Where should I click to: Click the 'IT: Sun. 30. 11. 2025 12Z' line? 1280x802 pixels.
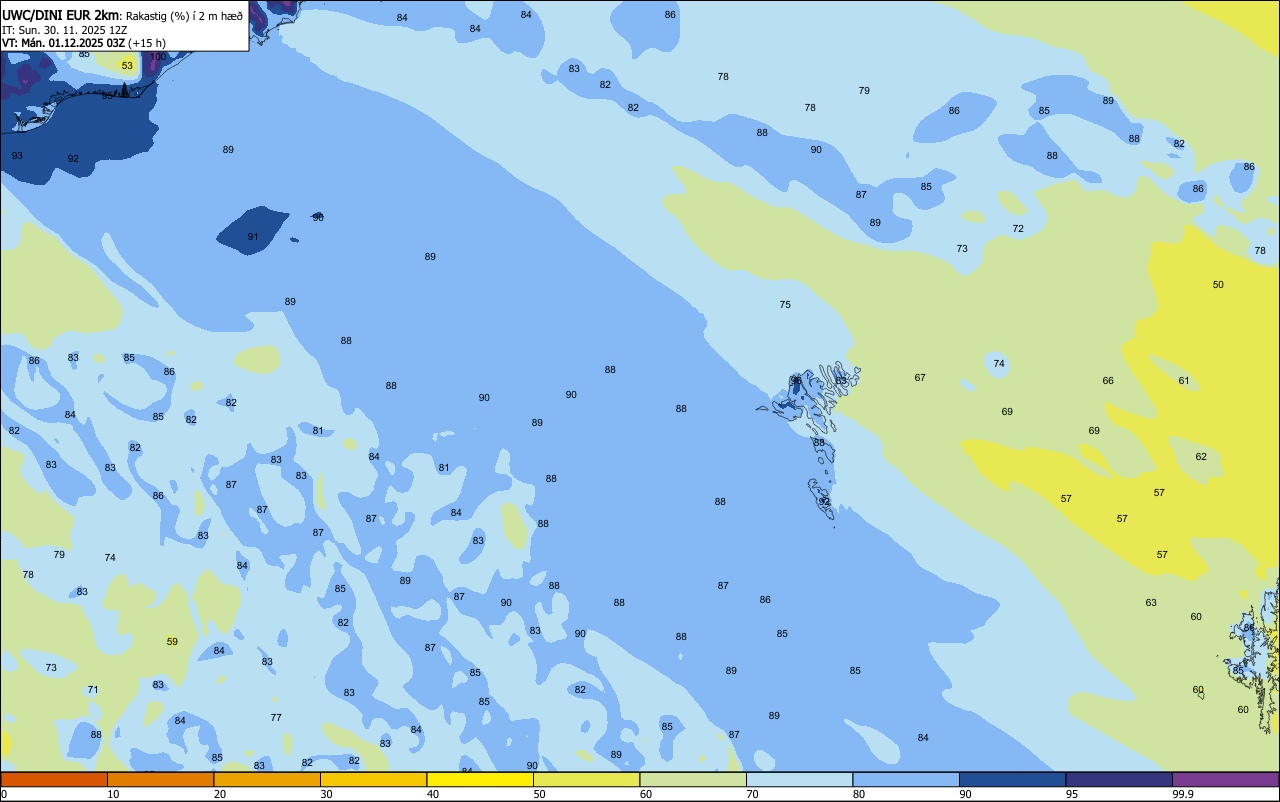point(64,30)
